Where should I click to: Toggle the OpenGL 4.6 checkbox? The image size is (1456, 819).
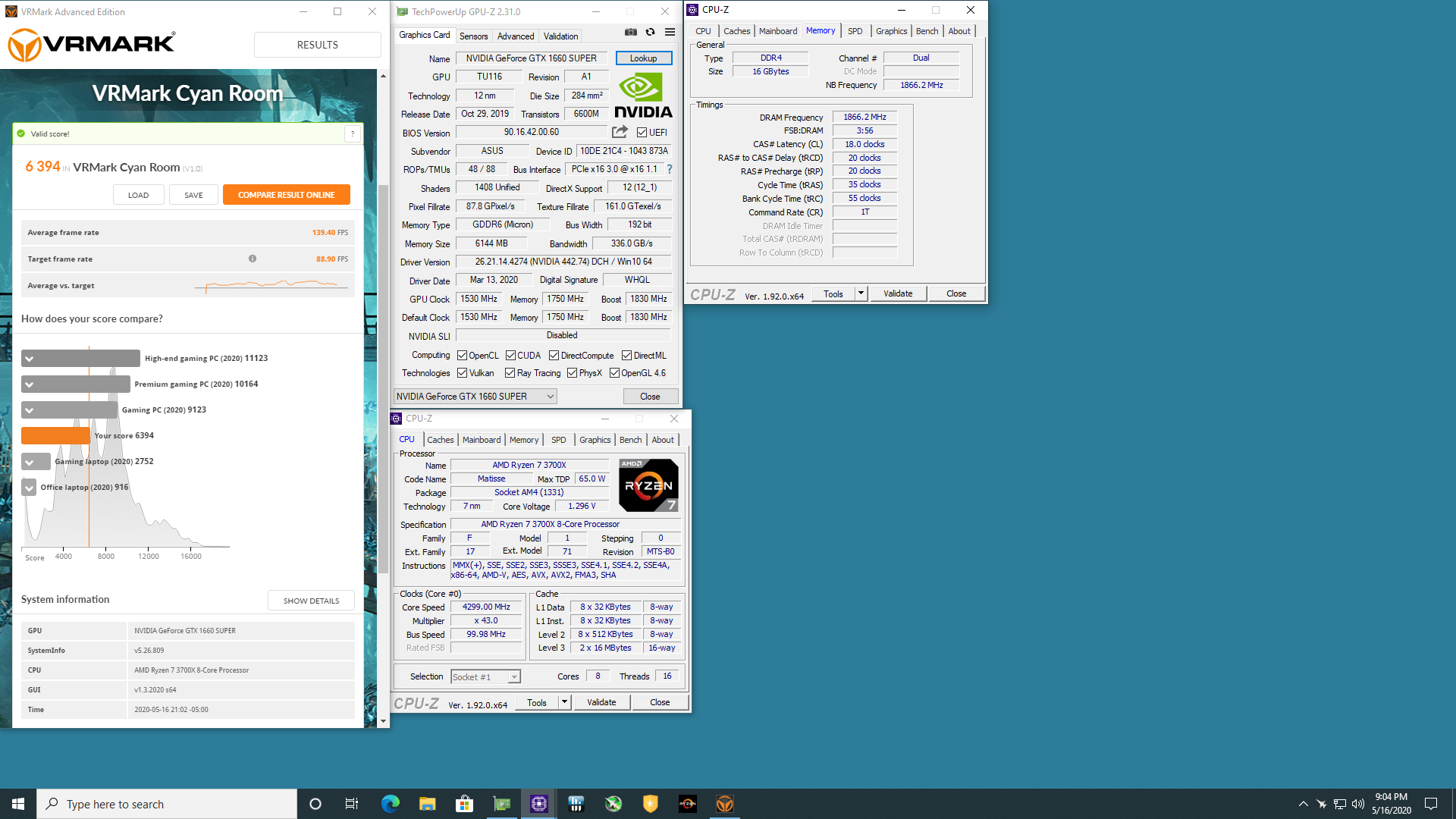[x=614, y=373]
